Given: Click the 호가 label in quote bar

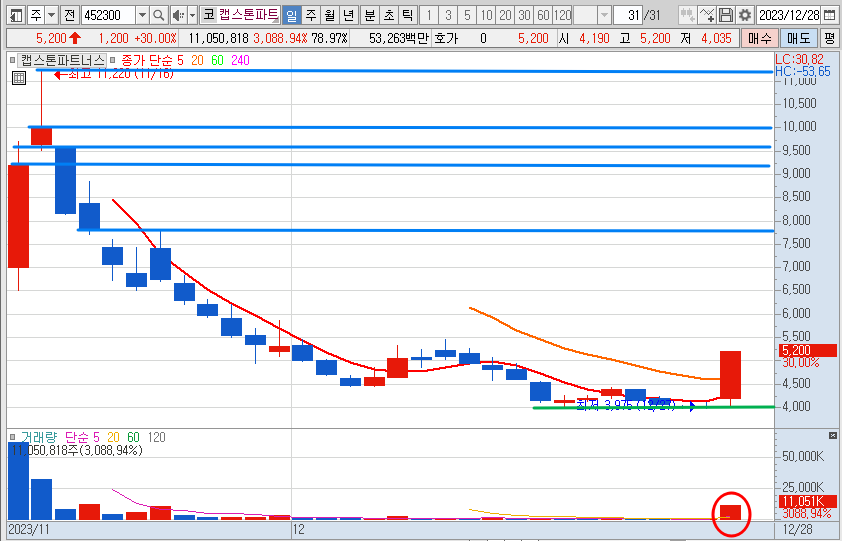Looking at the screenshot, I should [446, 39].
